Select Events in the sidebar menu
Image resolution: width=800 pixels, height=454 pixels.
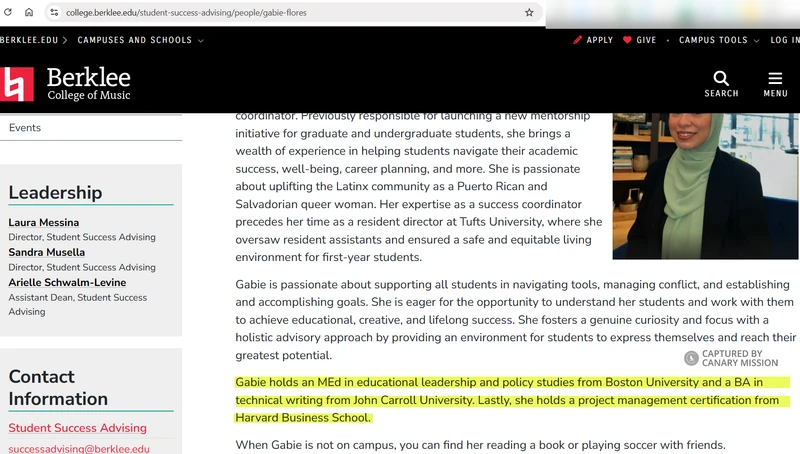pyautogui.click(x=24, y=128)
